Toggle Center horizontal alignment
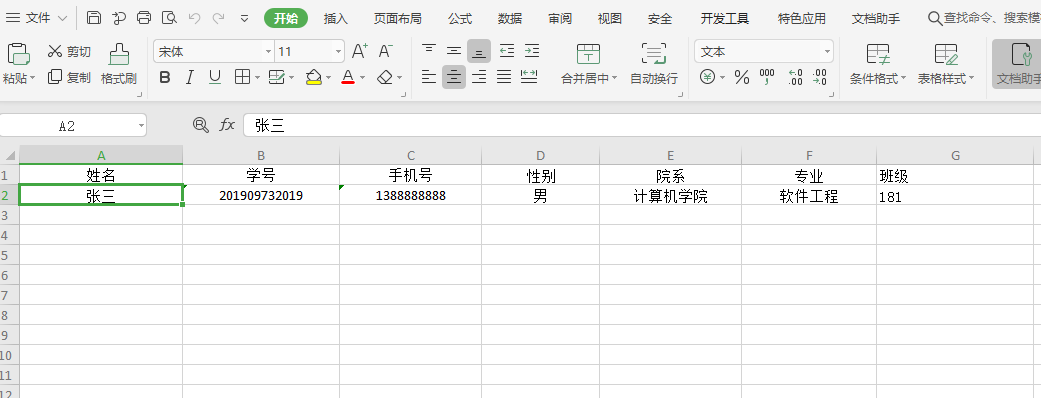The width and height of the screenshot is (1041, 398). [x=454, y=77]
